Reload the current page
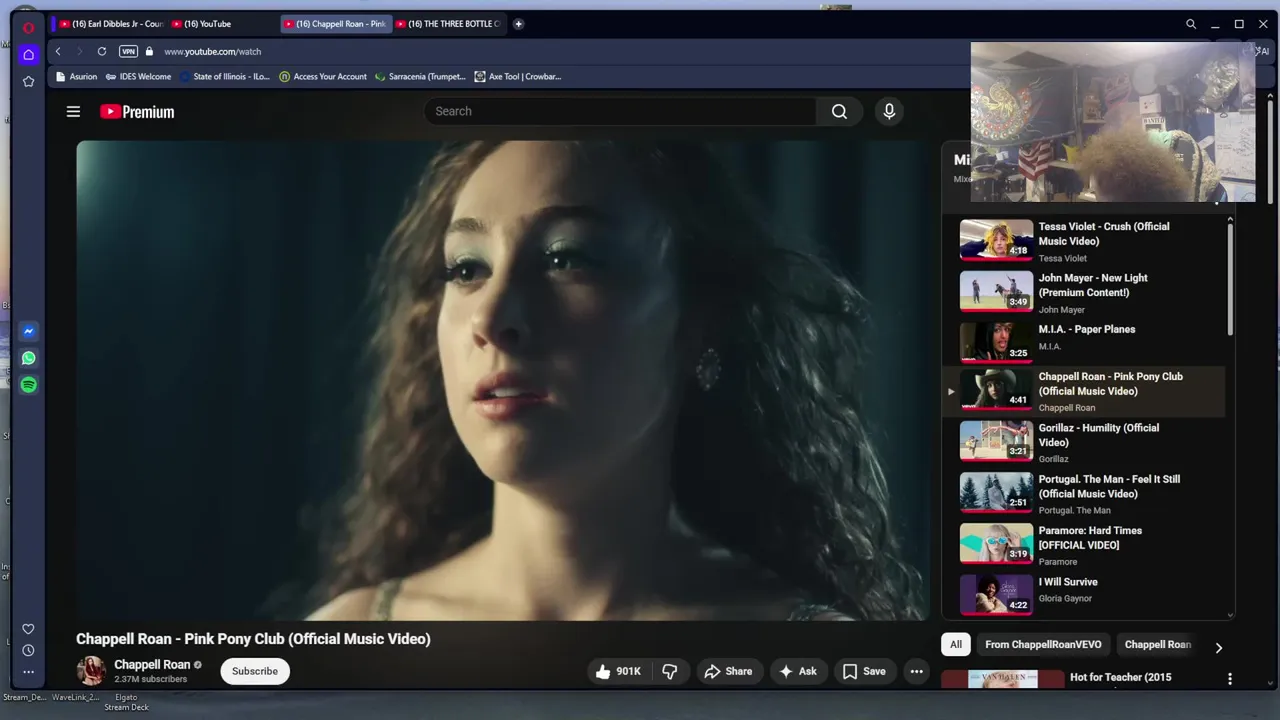1280x720 pixels. coord(102,51)
